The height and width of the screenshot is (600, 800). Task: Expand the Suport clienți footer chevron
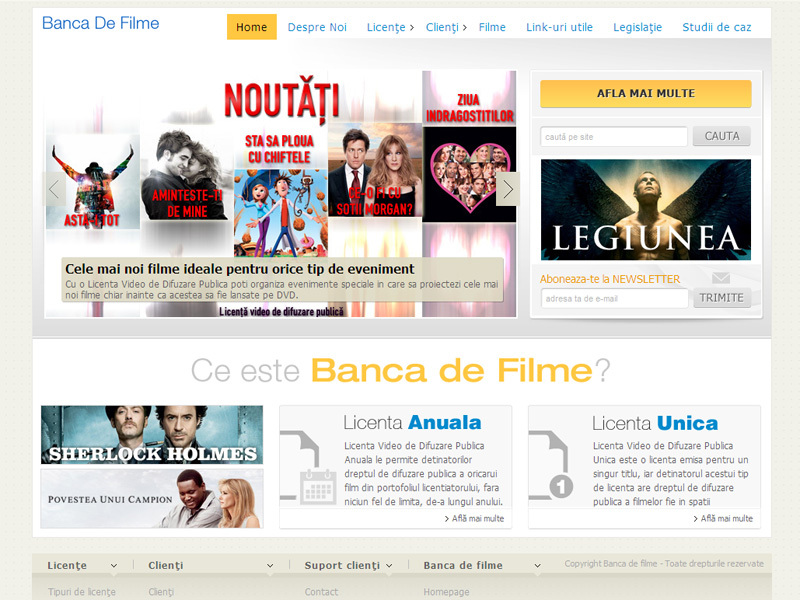(389, 565)
